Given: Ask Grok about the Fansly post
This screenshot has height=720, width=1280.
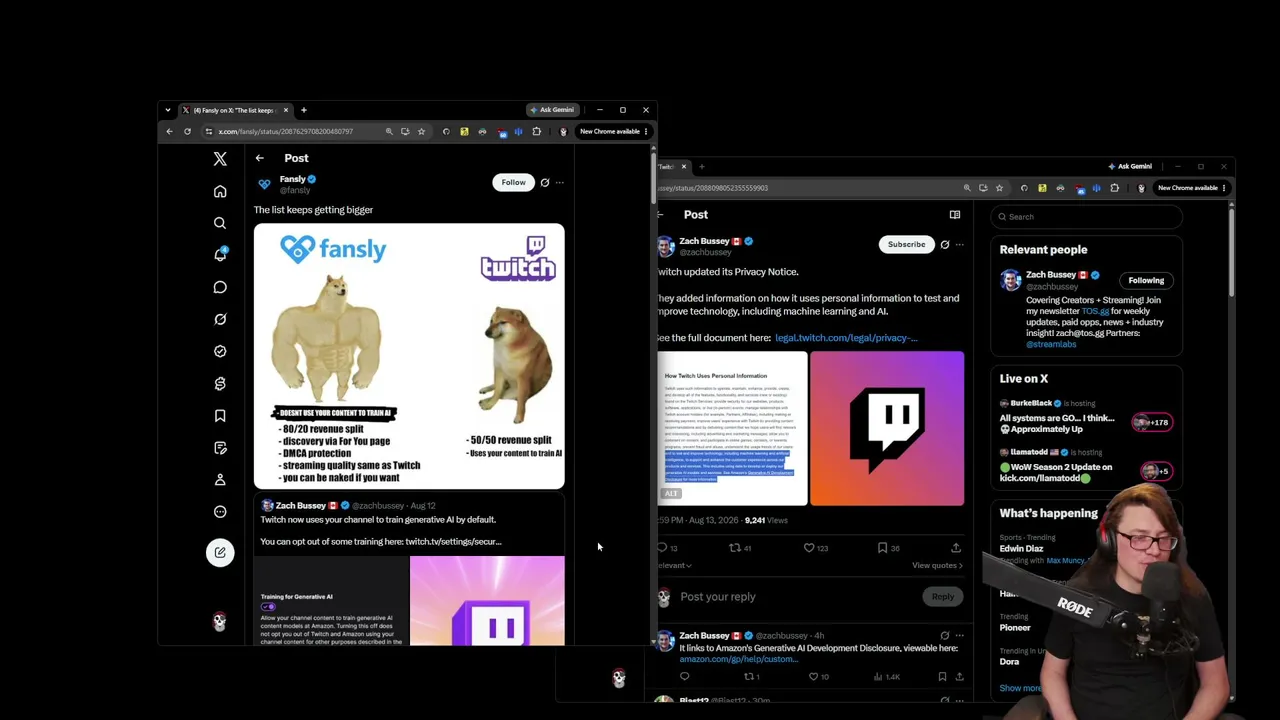Looking at the screenshot, I should coord(545,182).
